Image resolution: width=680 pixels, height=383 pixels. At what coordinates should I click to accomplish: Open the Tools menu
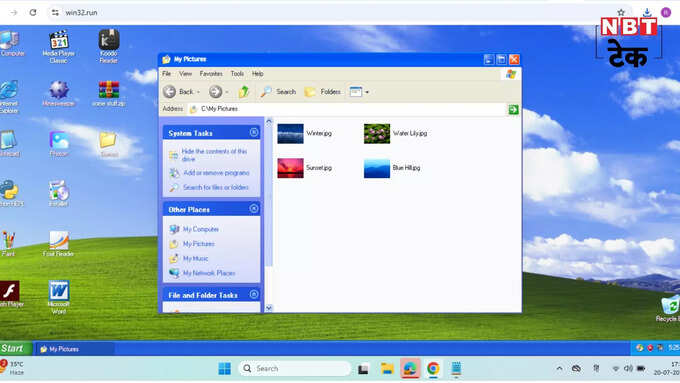237,74
